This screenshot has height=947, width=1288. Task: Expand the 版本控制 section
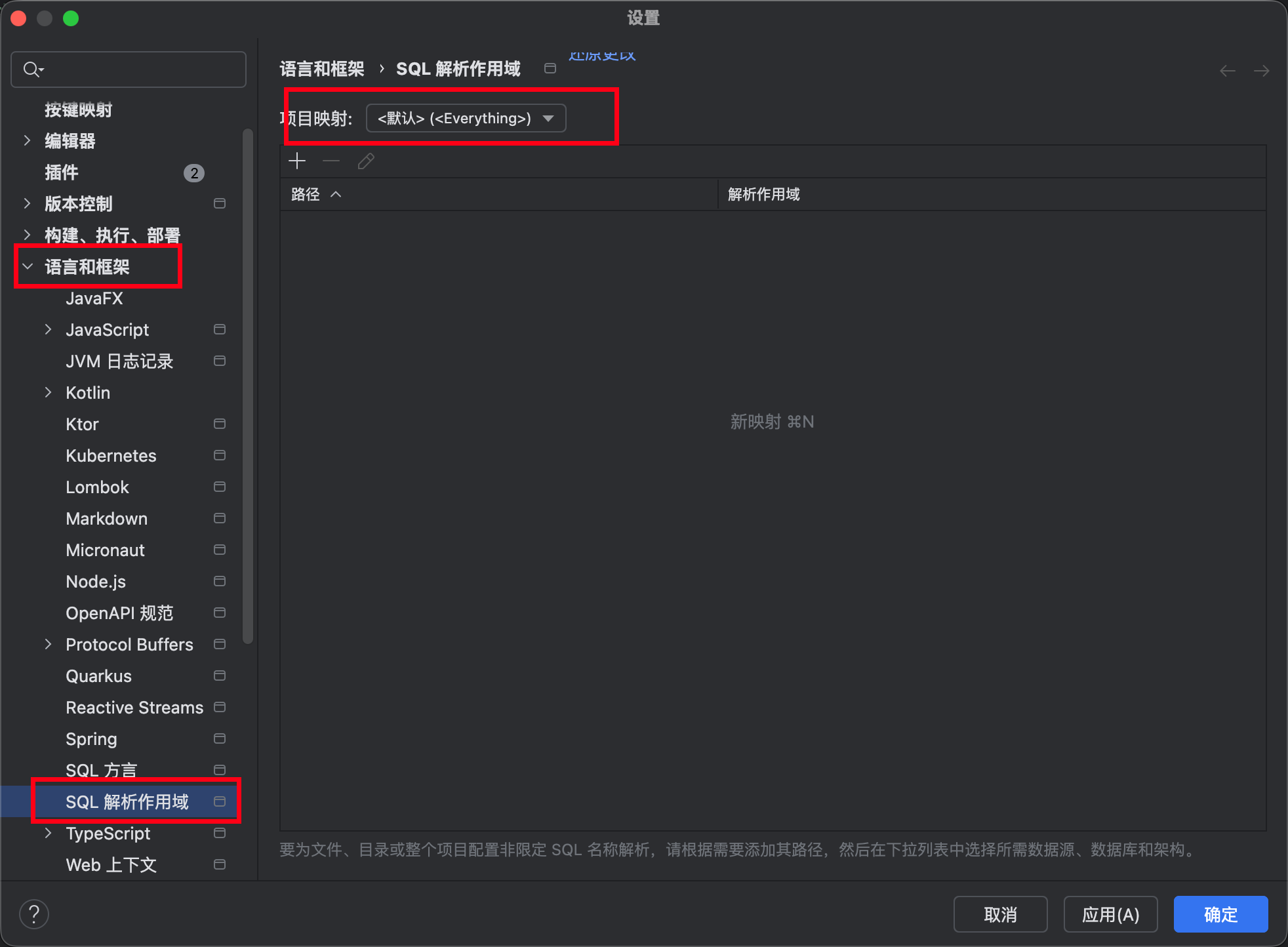point(28,203)
